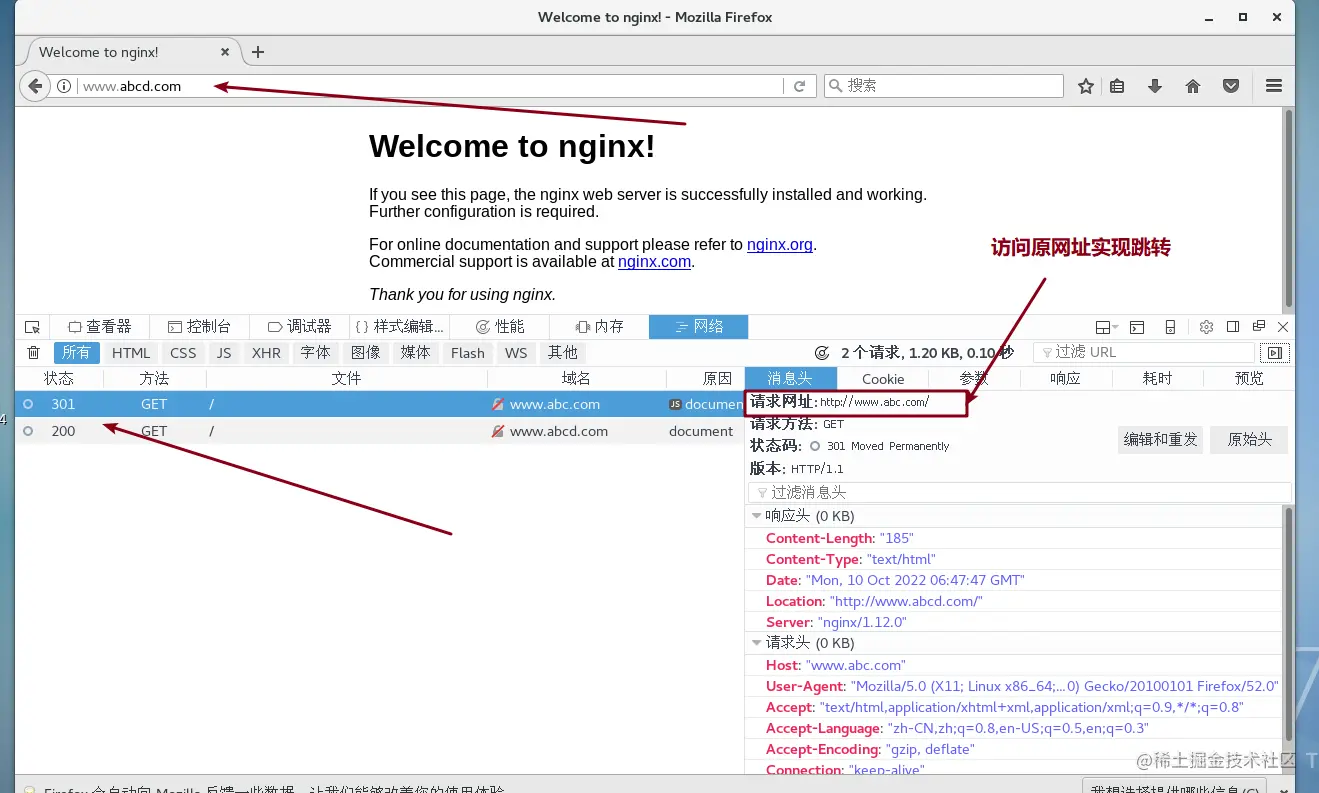Open performance analysis icon beside request summary
Screen dimensions: 1319x793
coord(822,353)
